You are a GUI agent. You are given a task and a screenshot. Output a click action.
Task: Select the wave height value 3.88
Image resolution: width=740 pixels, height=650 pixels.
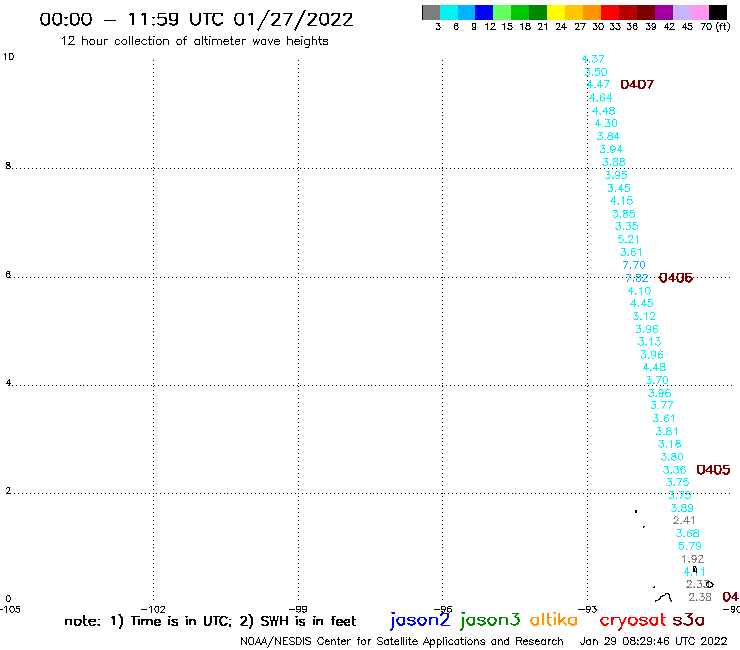(614, 162)
